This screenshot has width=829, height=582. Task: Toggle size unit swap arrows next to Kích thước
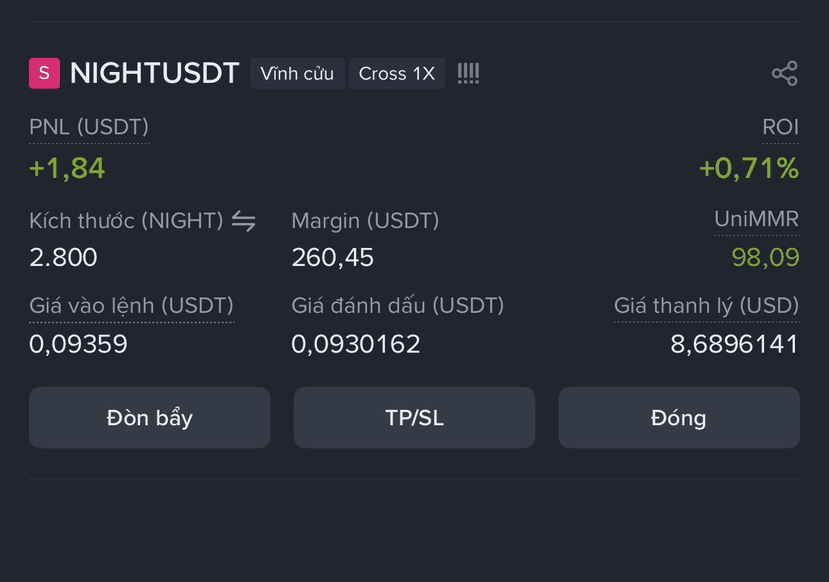244,221
